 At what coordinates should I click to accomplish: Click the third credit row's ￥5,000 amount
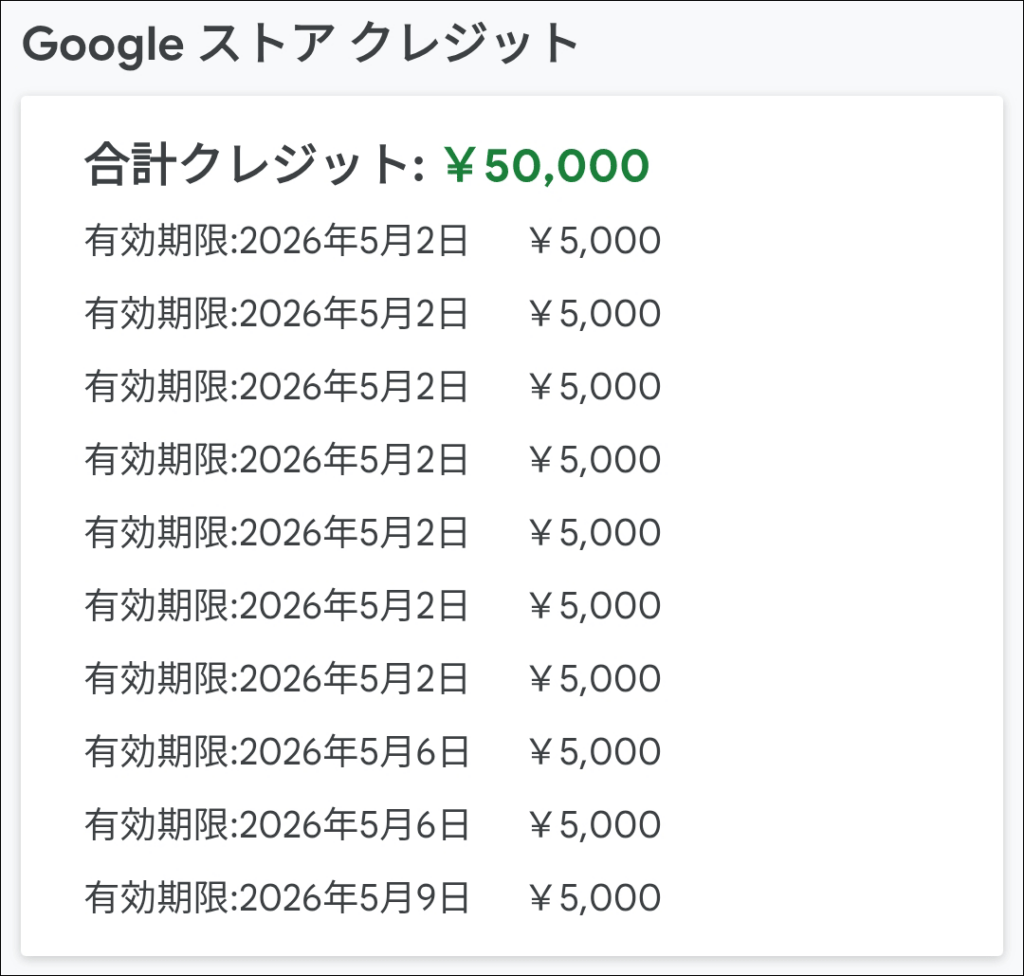(594, 387)
